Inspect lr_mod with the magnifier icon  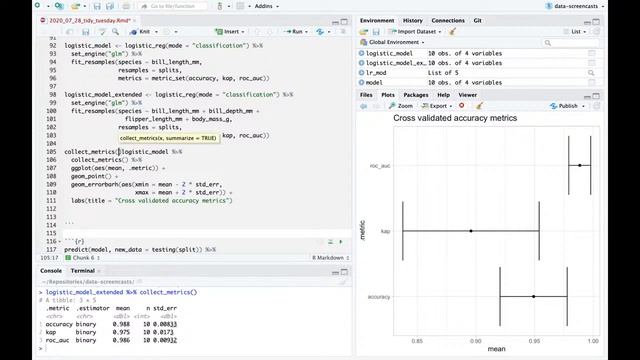[x=591, y=73]
